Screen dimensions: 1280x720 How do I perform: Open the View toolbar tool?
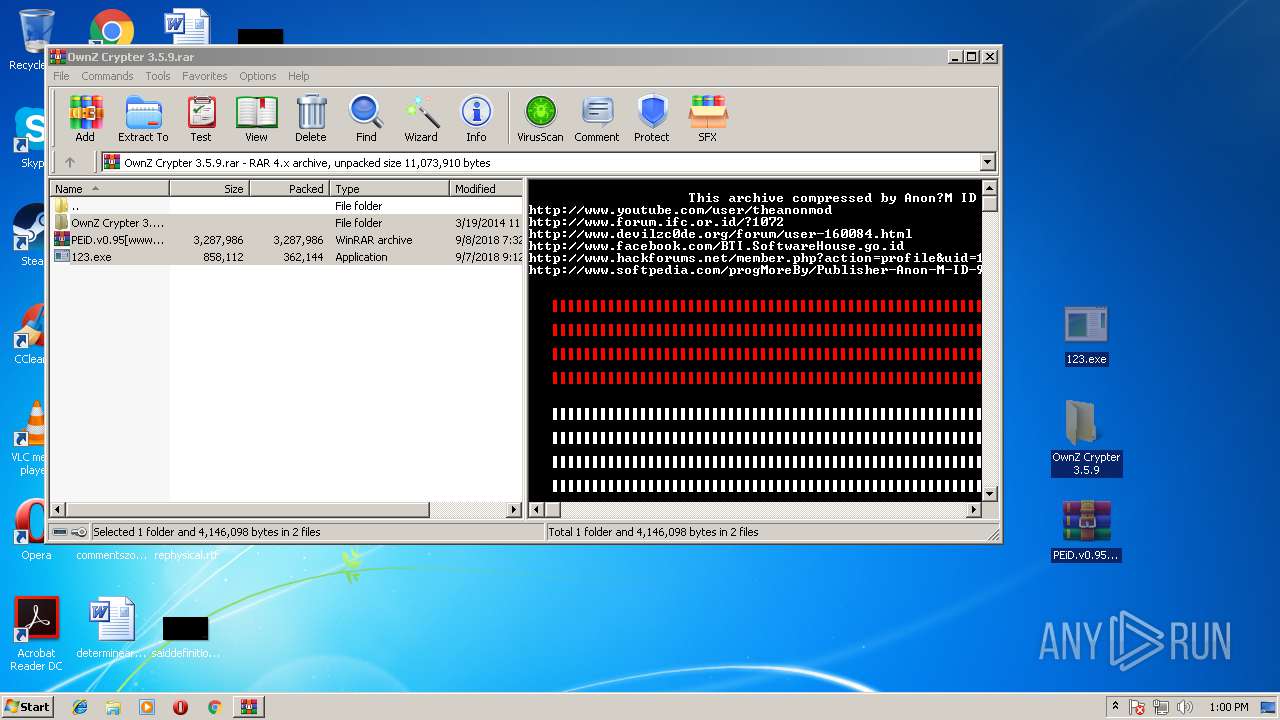click(256, 119)
